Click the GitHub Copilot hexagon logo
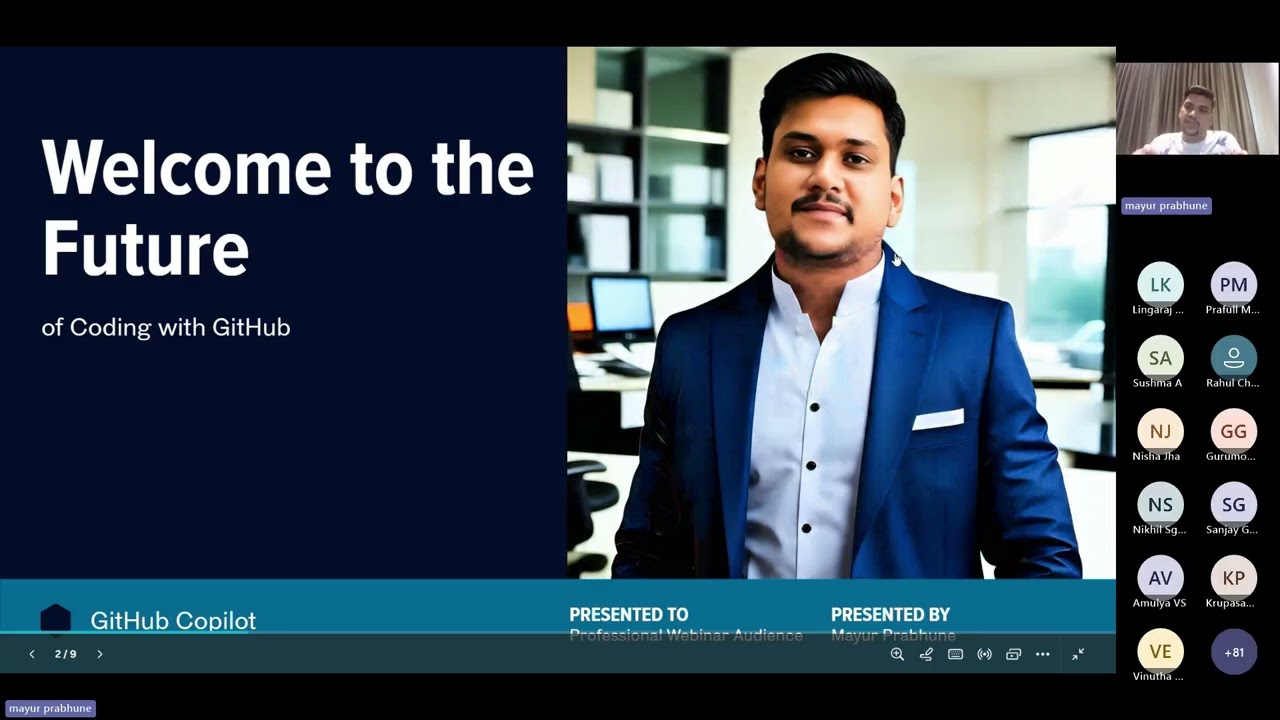The image size is (1280, 720). [x=55, y=619]
